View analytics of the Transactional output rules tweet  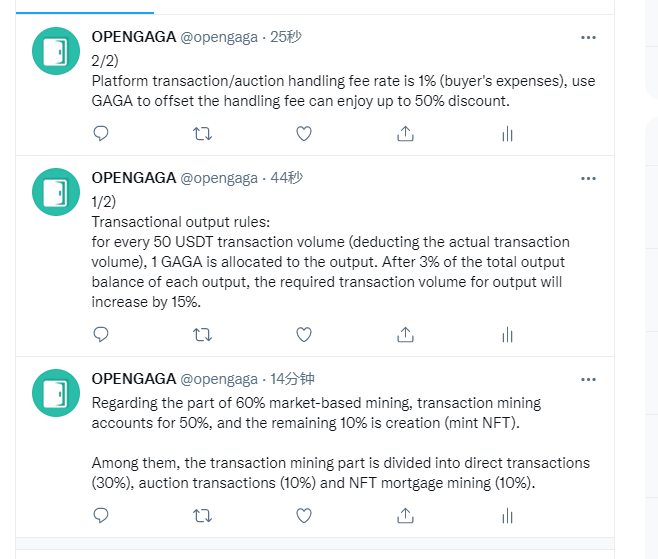tap(507, 335)
